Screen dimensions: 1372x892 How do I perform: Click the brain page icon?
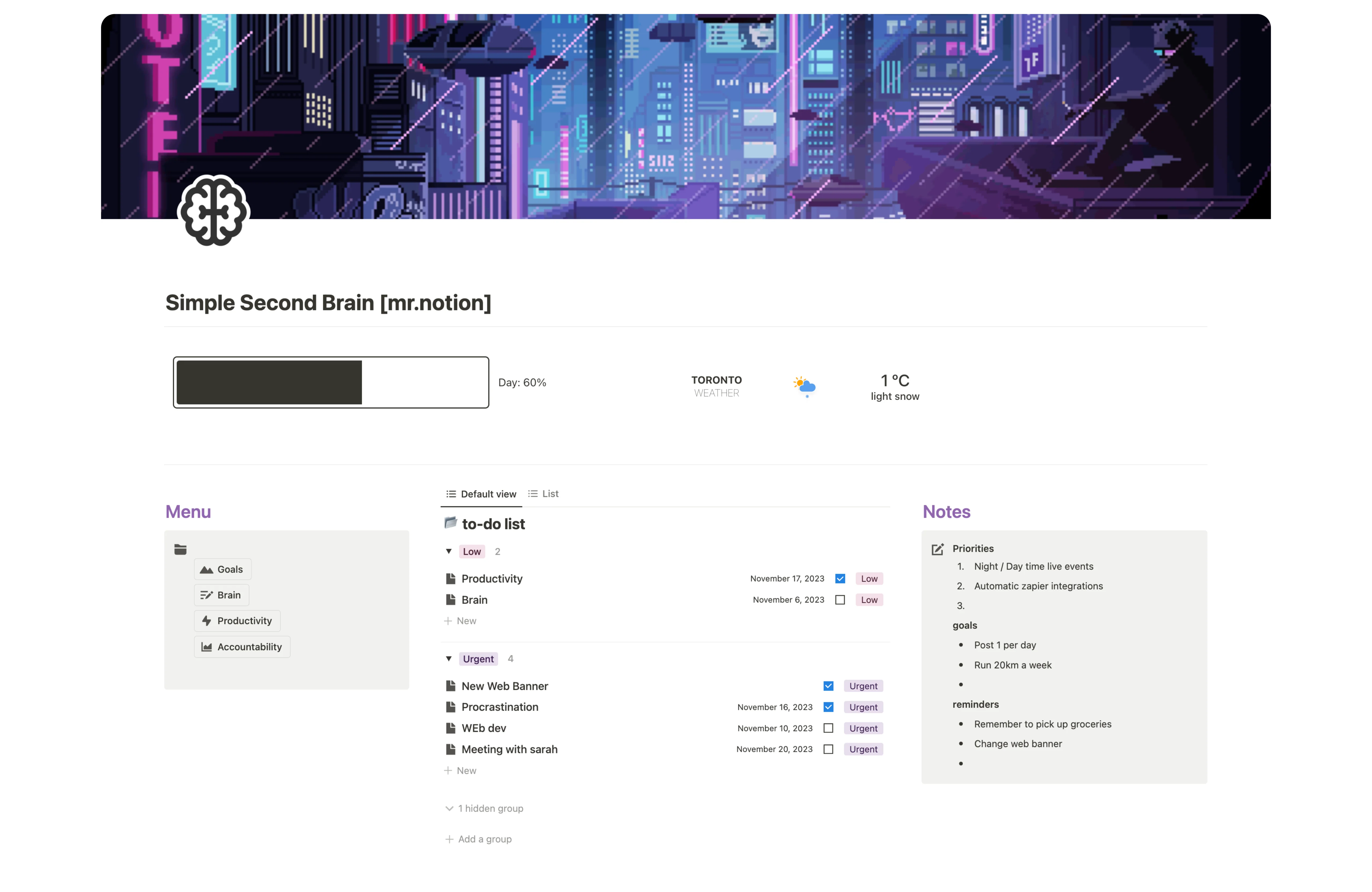coord(214,211)
